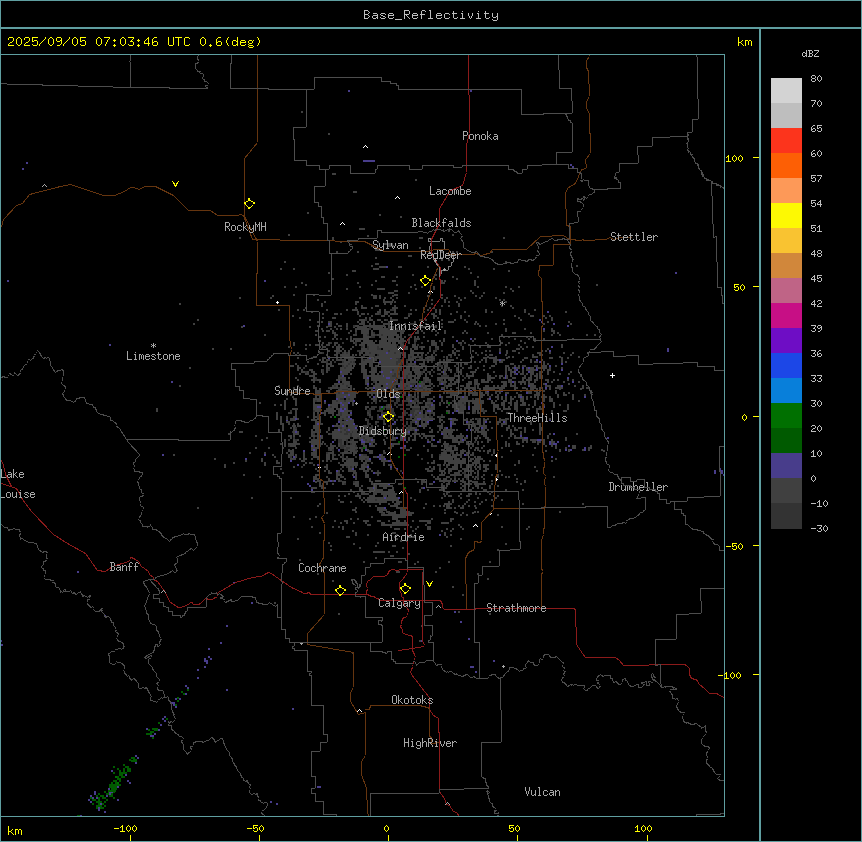Select the HighRiver city label
The width and height of the screenshot is (862, 842).
pos(430,743)
